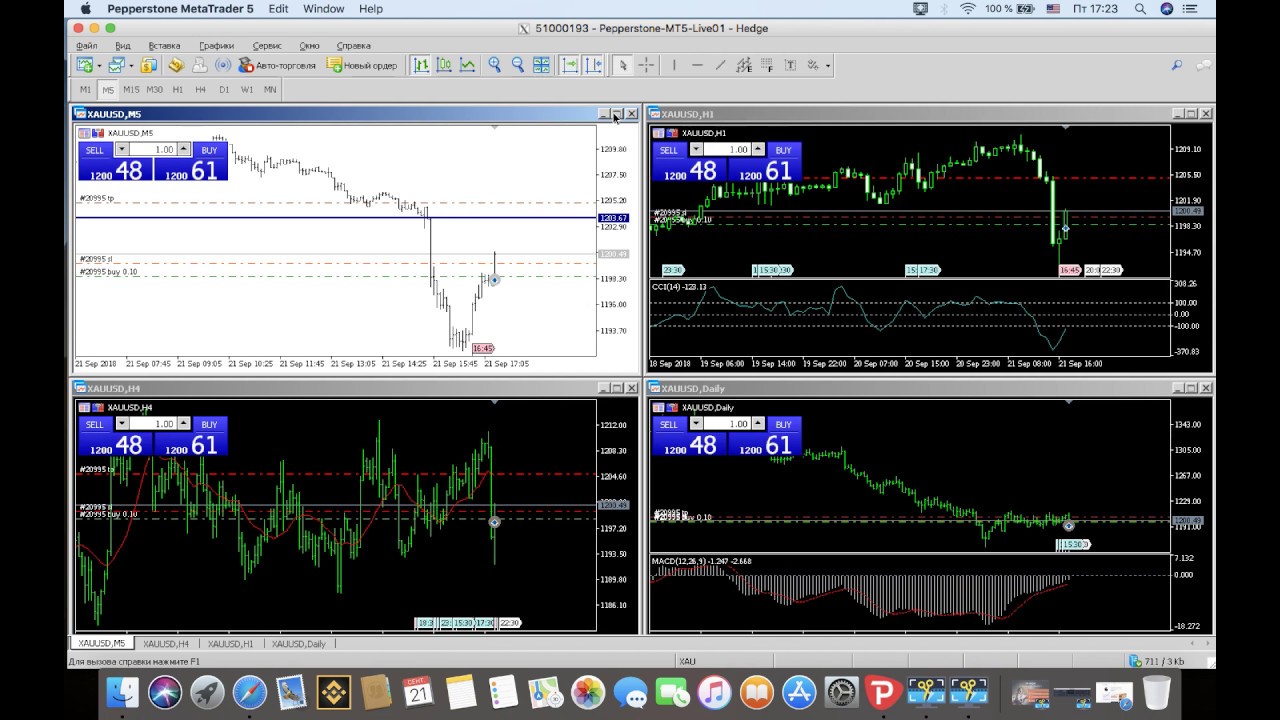Switch chart to candlesticks type
This screenshot has width=1280, height=720.
pyautogui.click(x=444, y=65)
